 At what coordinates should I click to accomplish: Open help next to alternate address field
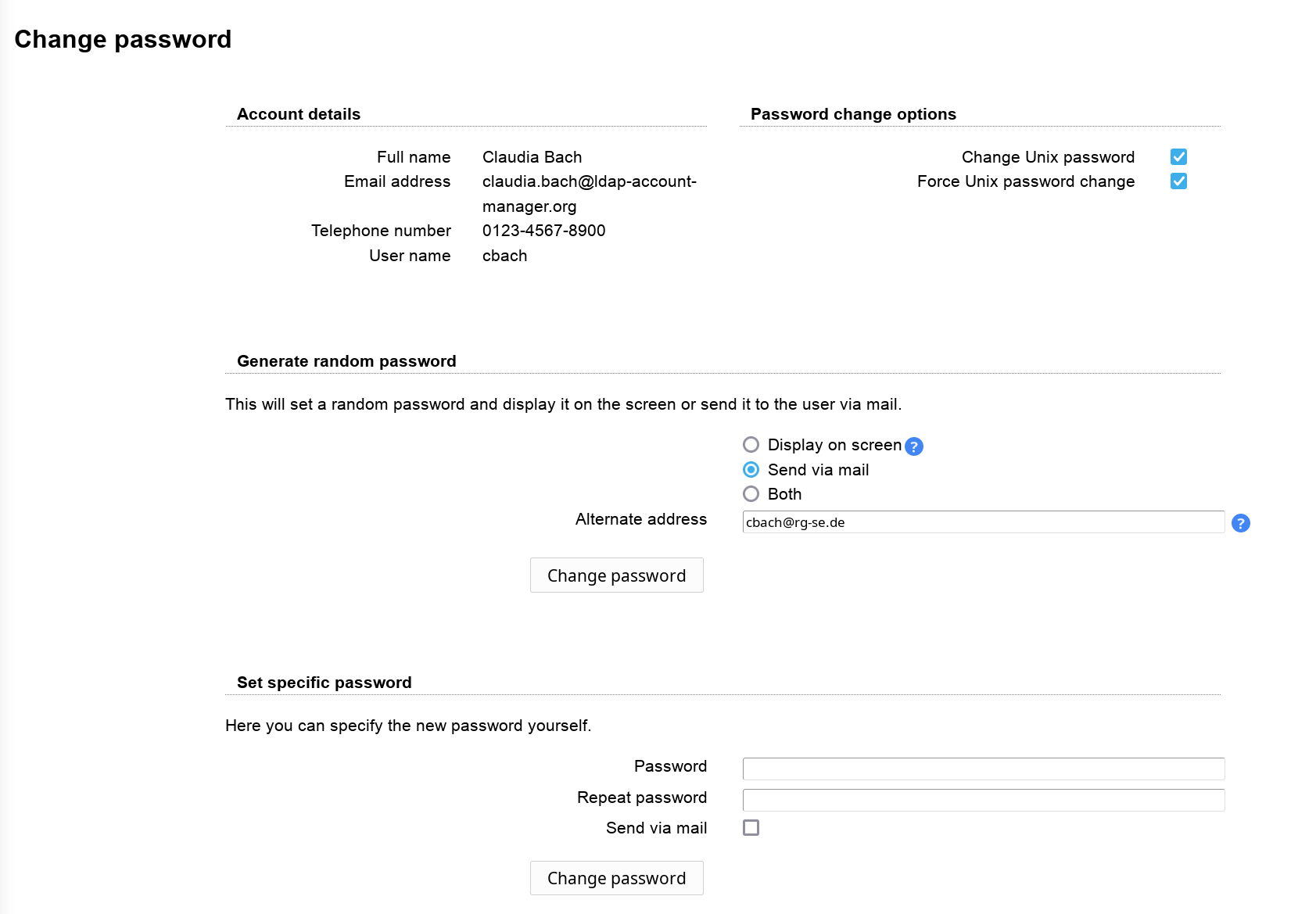click(1241, 523)
